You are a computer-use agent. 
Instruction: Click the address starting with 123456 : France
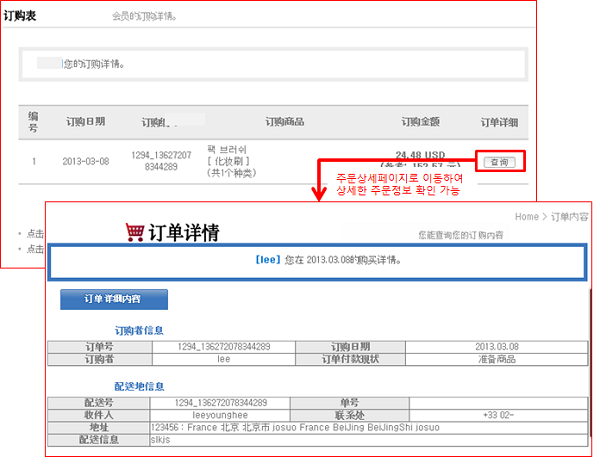(x=295, y=427)
